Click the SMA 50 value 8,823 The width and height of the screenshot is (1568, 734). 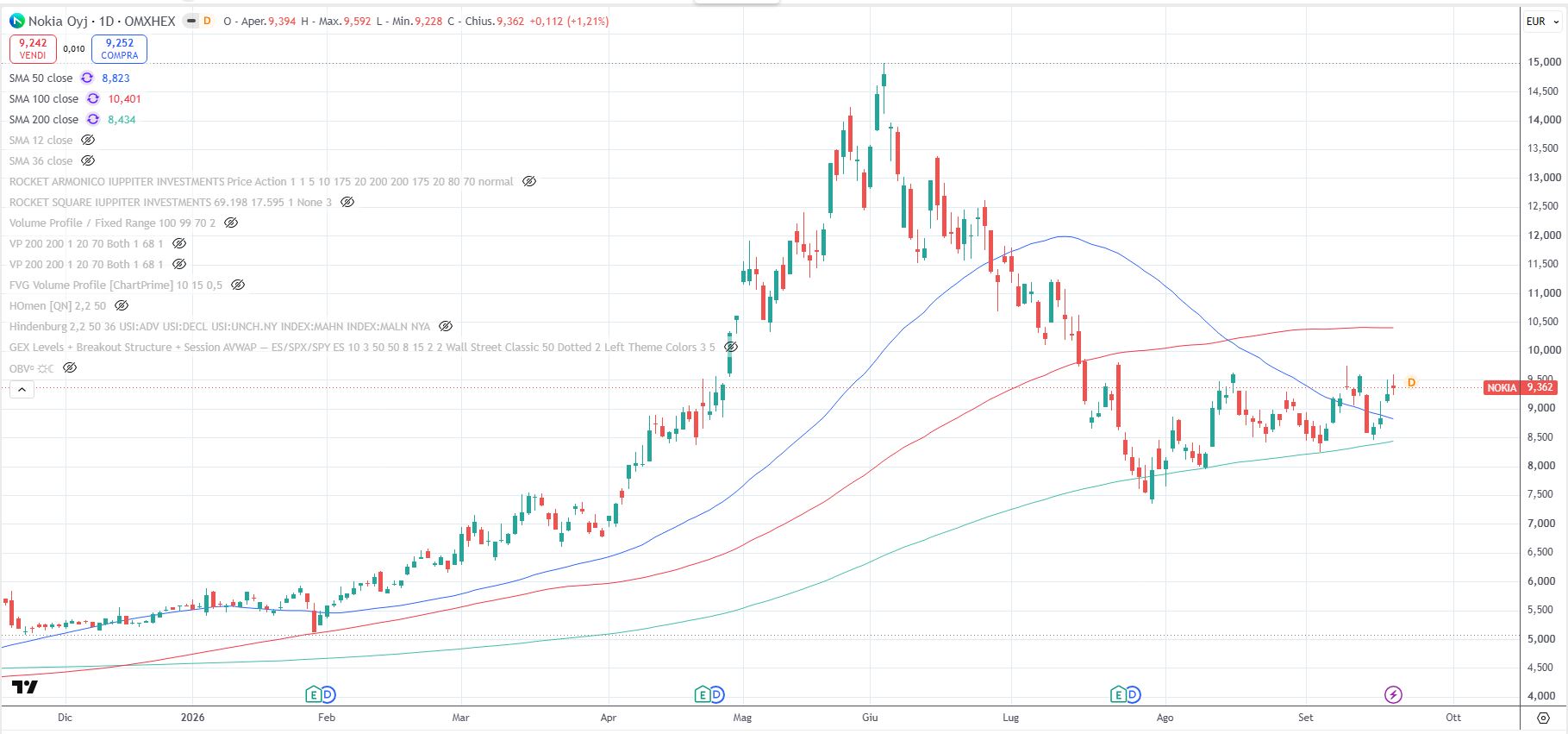(116, 78)
